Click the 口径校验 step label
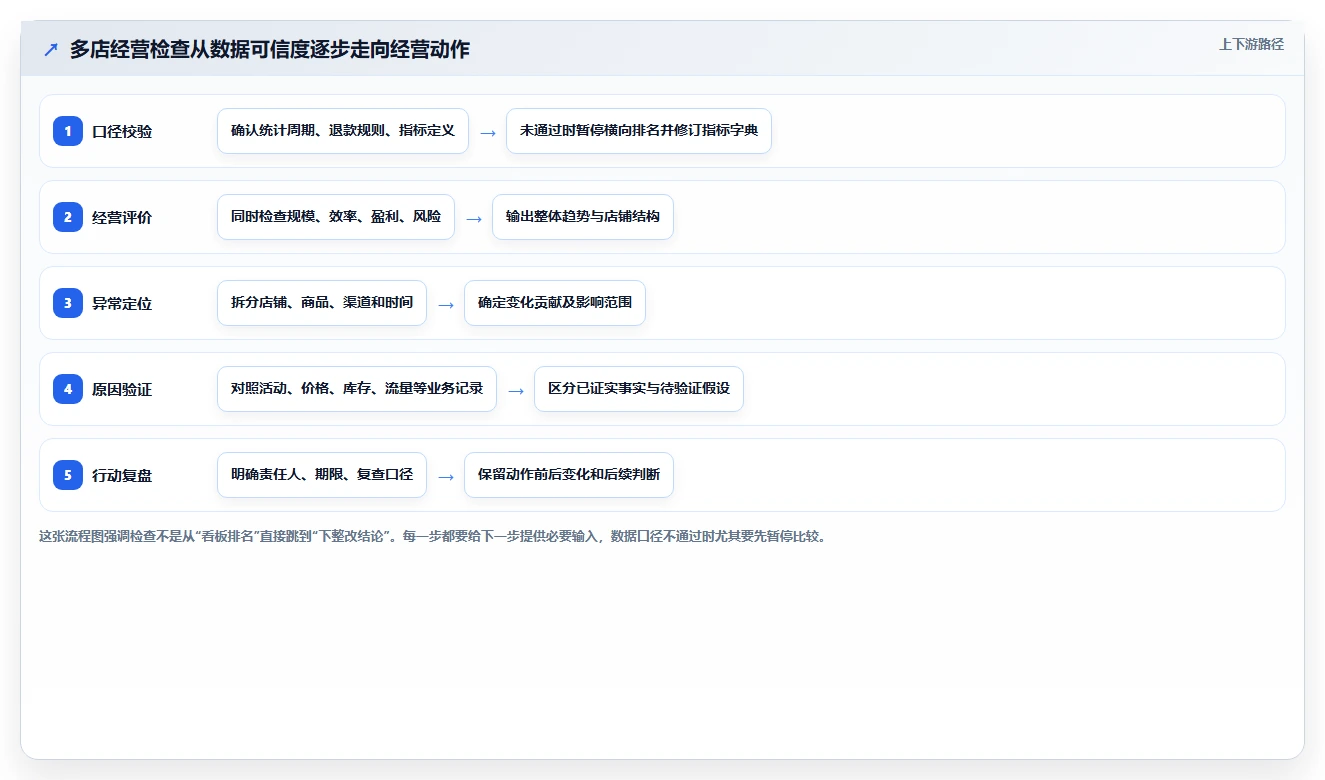The height and width of the screenshot is (780, 1325). pyautogui.click(x=122, y=131)
